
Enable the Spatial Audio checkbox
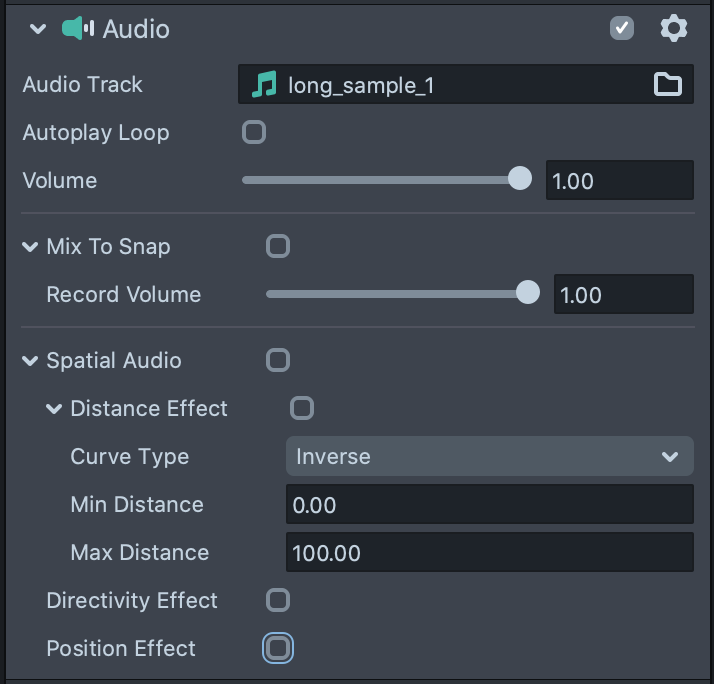click(x=278, y=360)
